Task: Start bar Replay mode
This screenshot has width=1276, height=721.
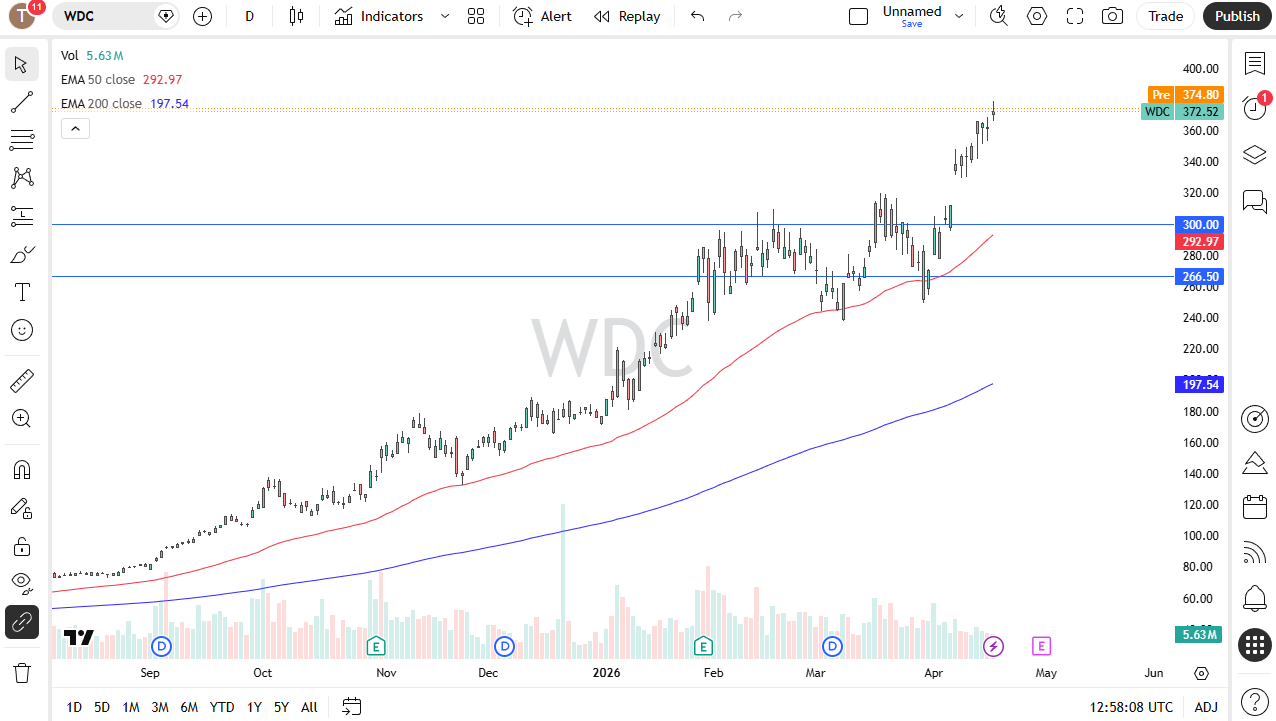Action: (x=627, y=16)
